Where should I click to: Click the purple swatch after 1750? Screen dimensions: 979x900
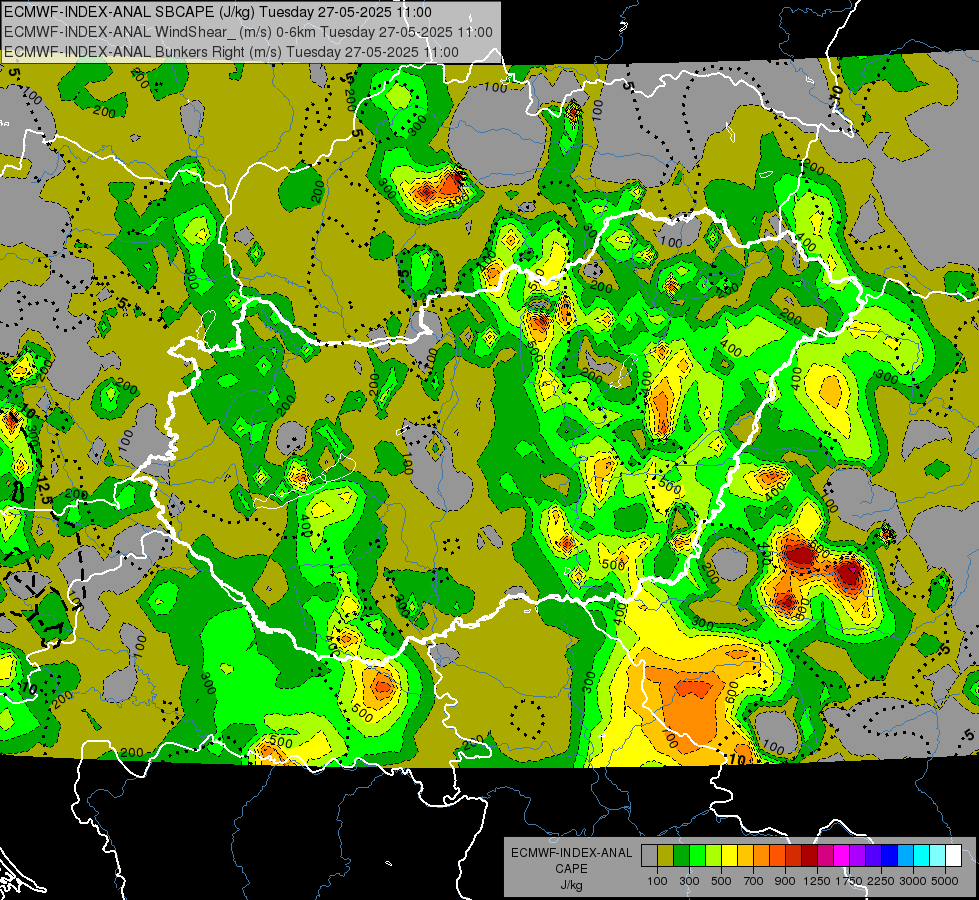[x=858, y=856]
